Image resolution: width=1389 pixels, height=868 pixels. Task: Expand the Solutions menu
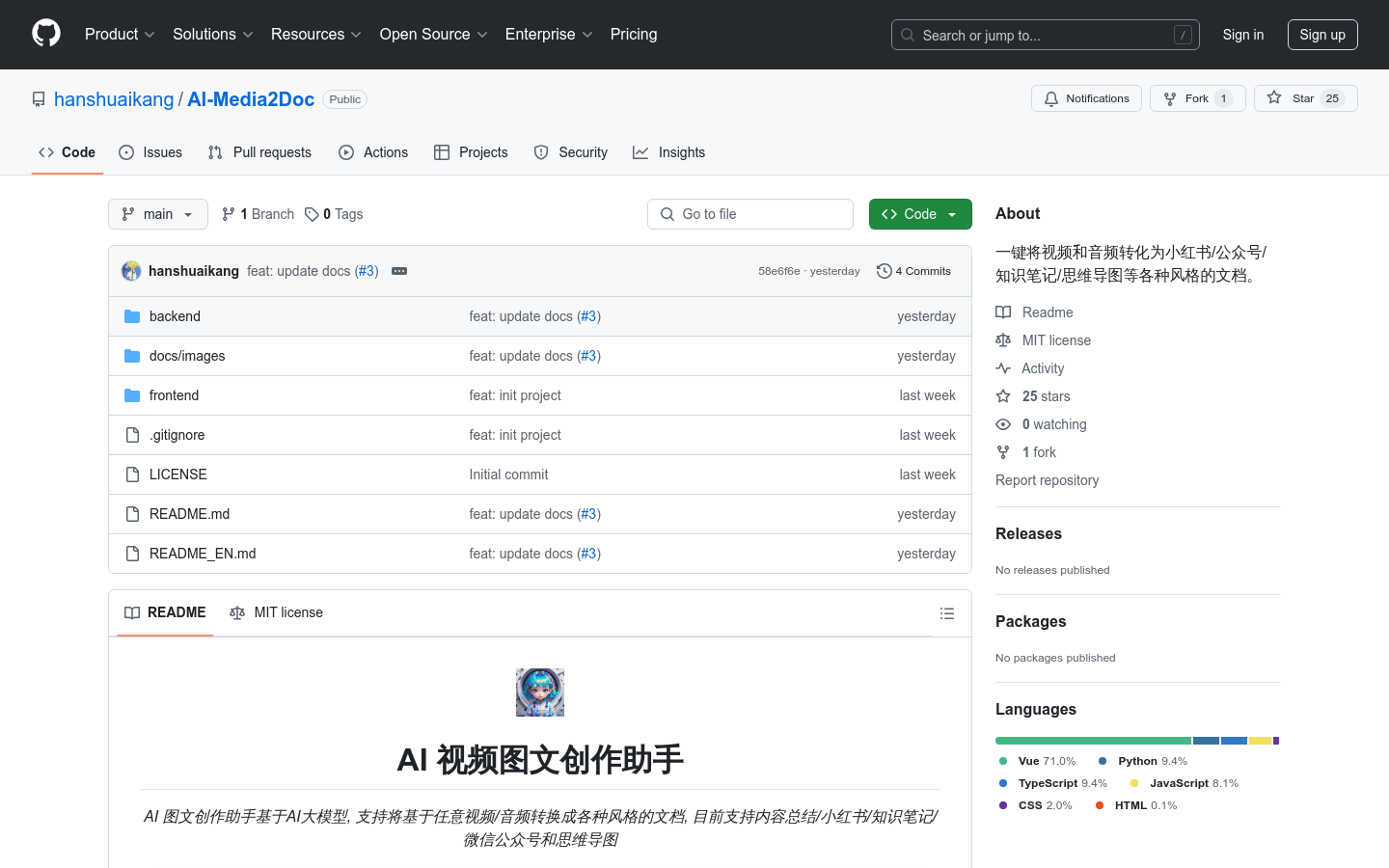click(213, 35)
